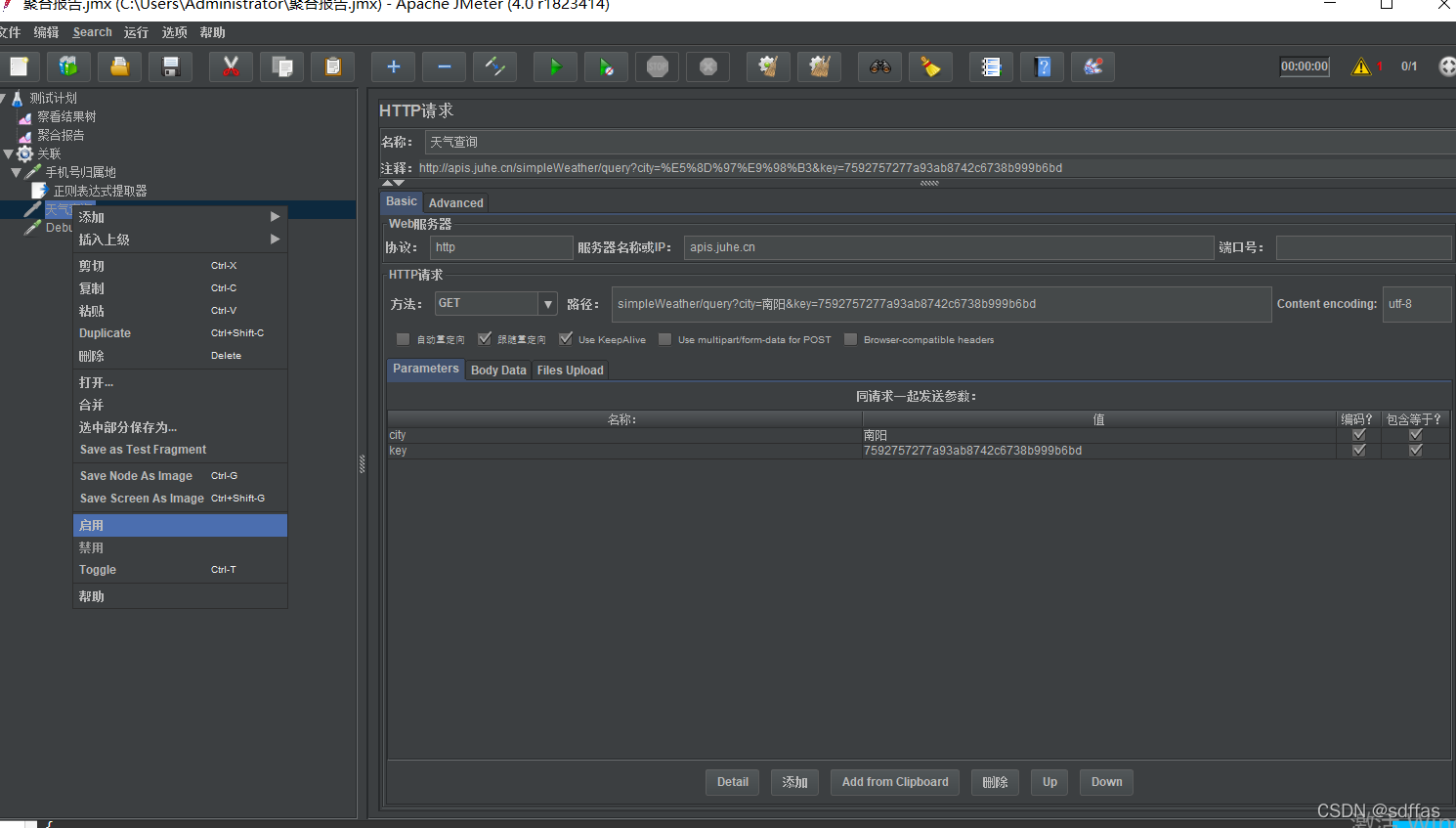The height and width of the screenshot is (828, 1456).
Task: Click Add from Clipboard button
Action: pyautogui.click(x=895, y=782)
